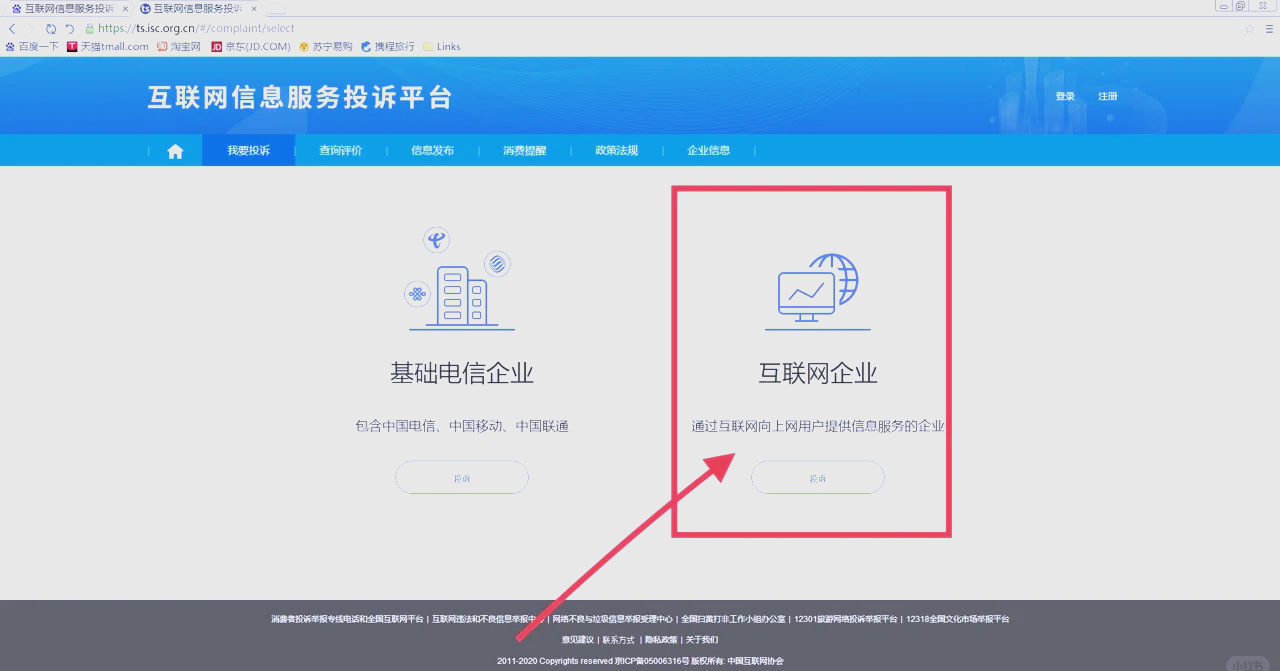Open the 政策法规 navigation tab
The height and width of the screenshot is (671, 1280).
[616, 151]
